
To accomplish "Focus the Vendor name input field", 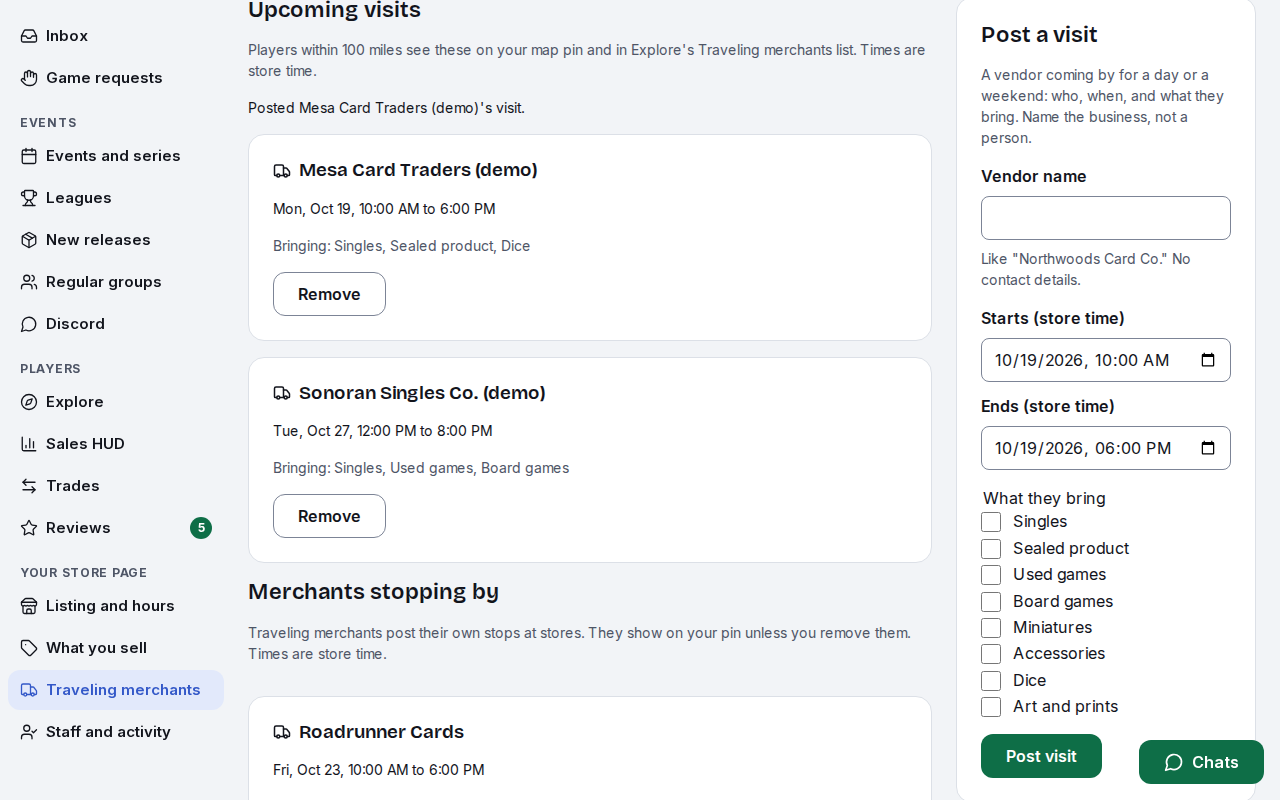I will (1106, 218).
